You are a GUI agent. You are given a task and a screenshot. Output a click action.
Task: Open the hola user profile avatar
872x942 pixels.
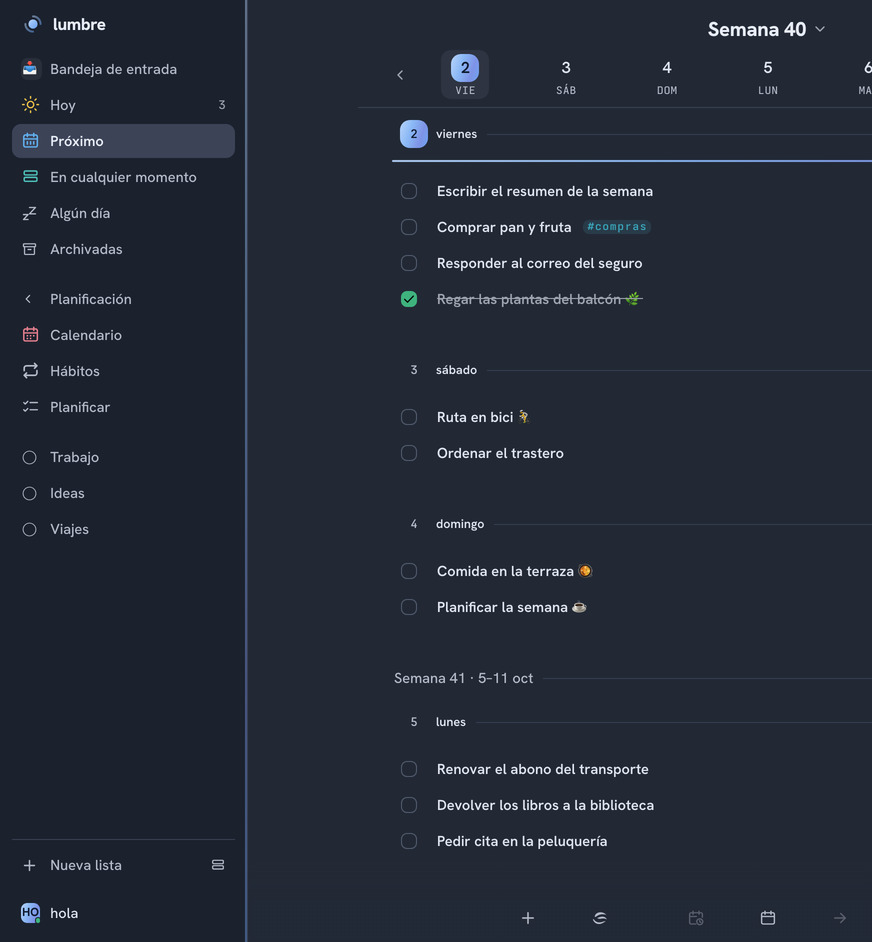(x=30, y=913)
